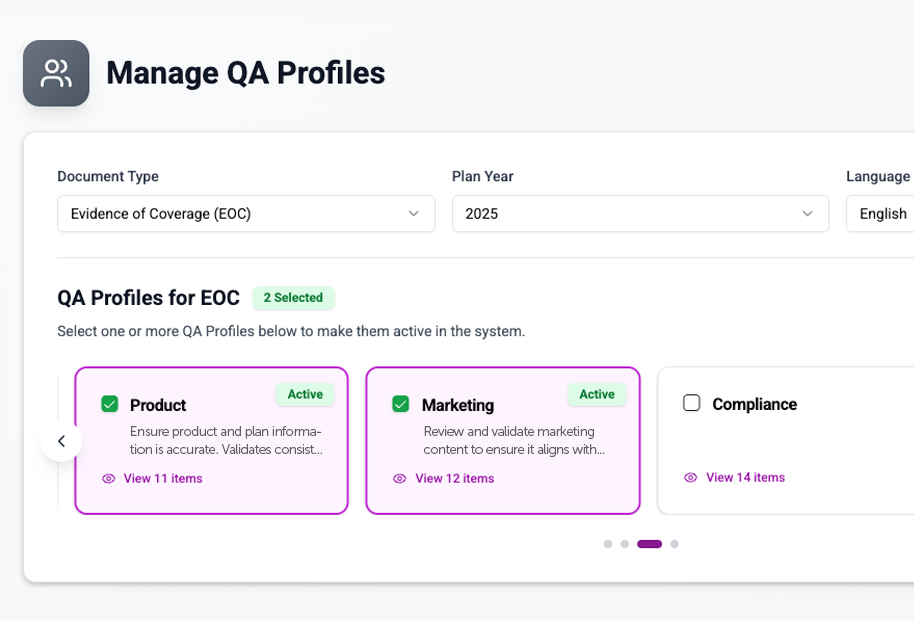The width and height of the screenshot is (914, 620).
Task: Check the Compliance QA profile checkbox
Action: [690, 403]
